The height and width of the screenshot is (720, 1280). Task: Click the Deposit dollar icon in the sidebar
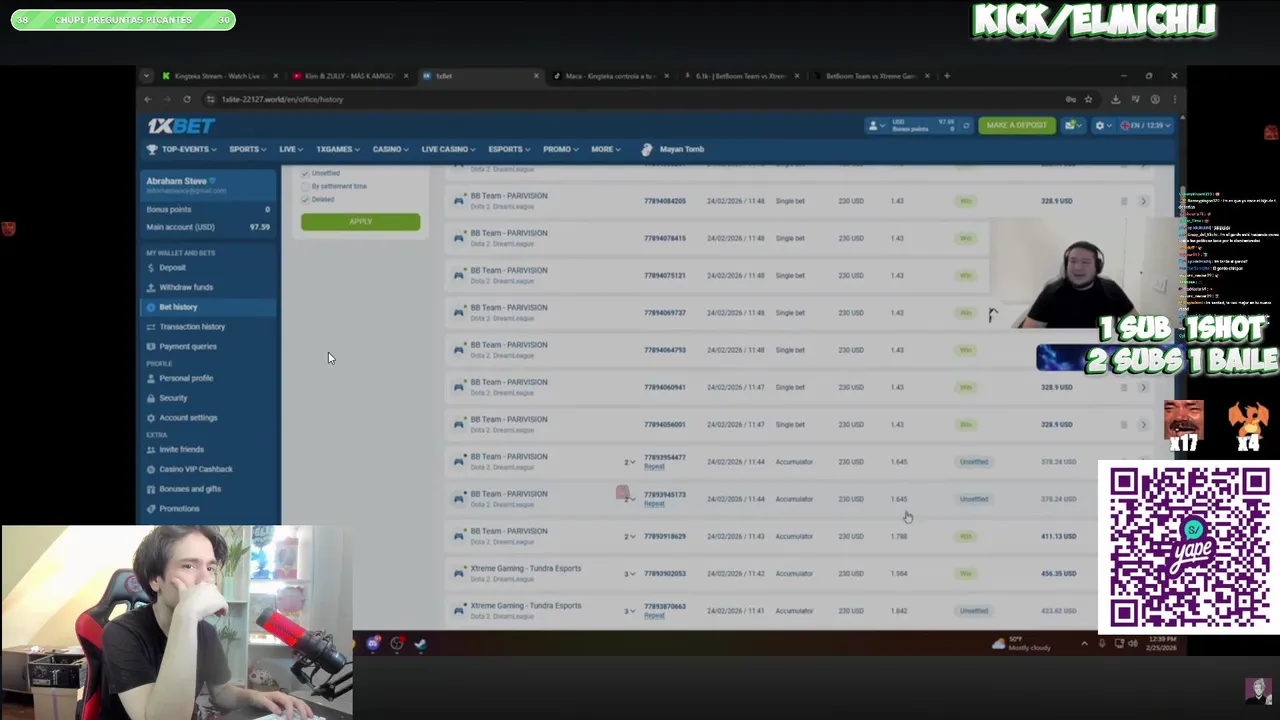click(x=150, y=267)
